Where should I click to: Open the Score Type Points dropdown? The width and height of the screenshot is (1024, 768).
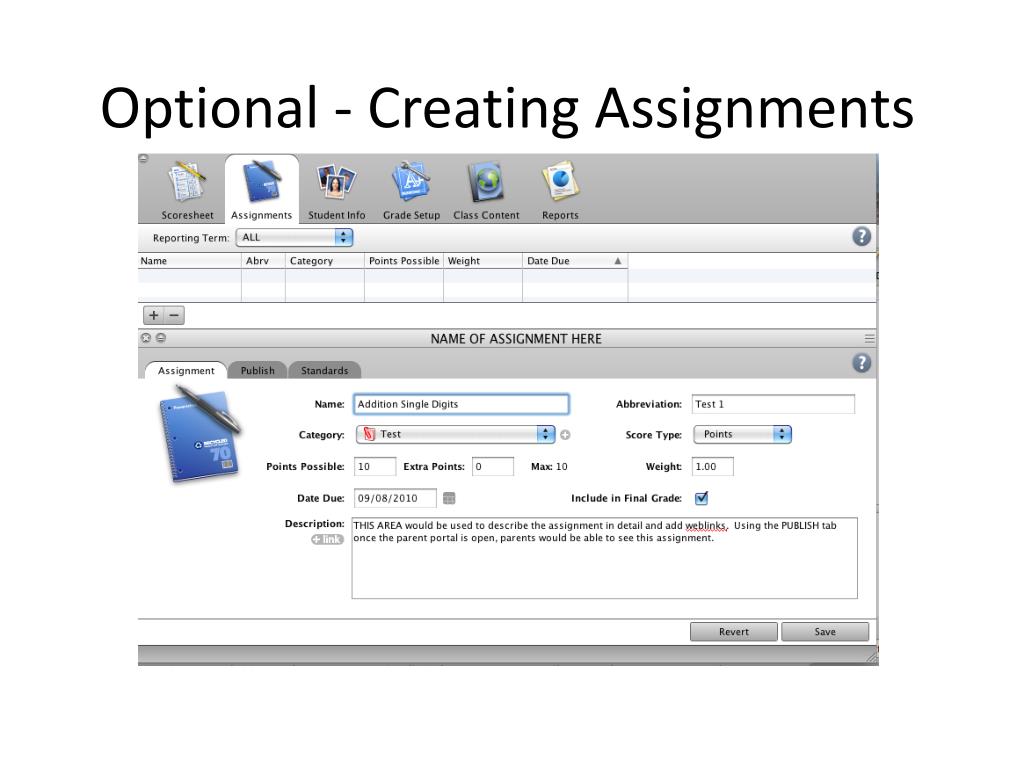pyautogui.click(x=743, y=434)
